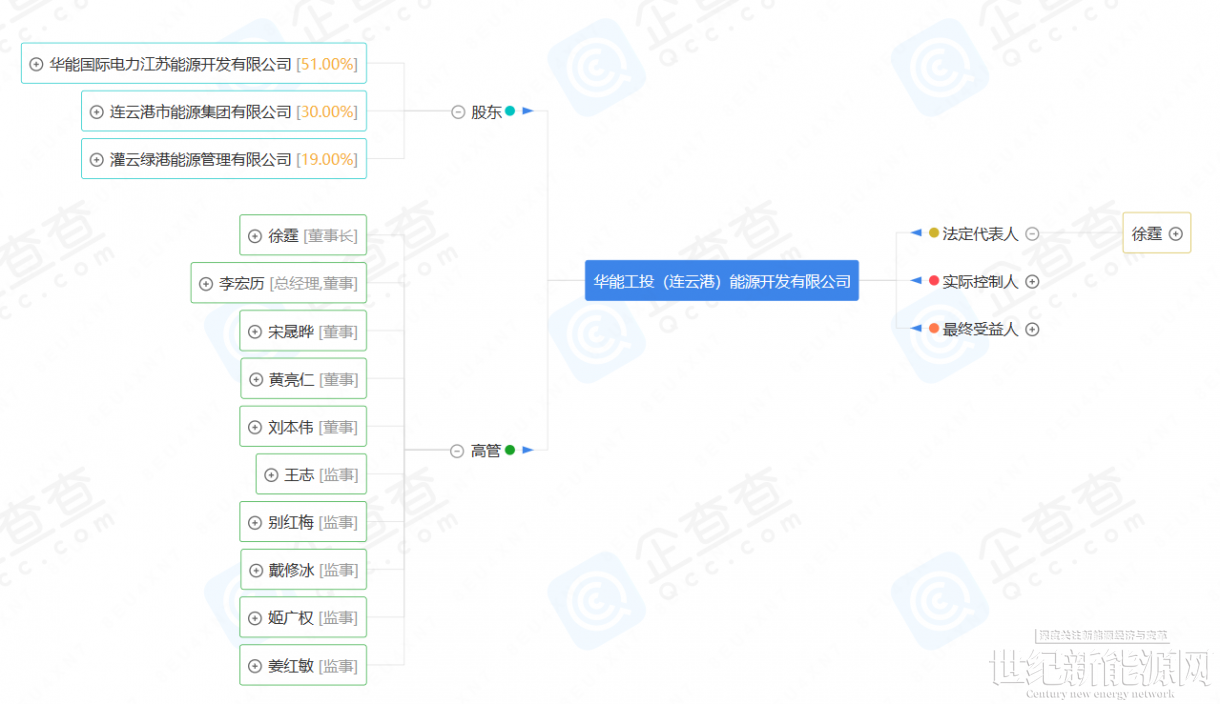
Task: Expand plus icon beside 姜红敏
Action: pos(255,666)
